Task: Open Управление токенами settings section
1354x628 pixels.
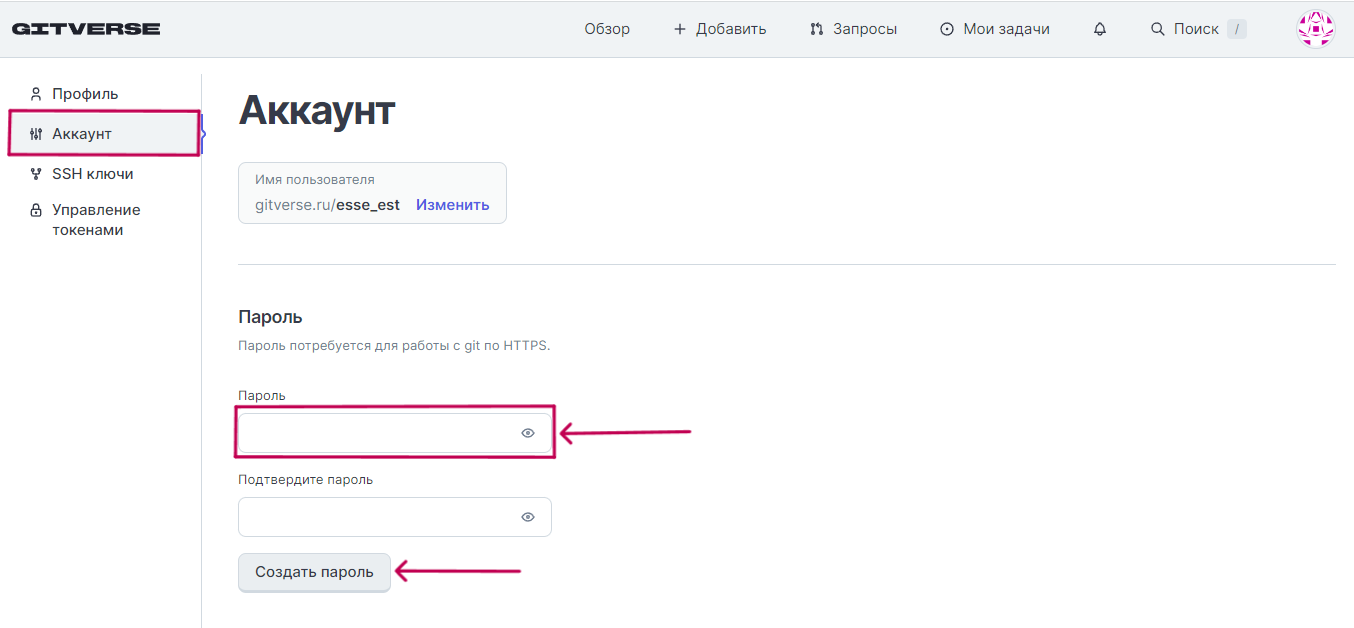Action: 96,220
